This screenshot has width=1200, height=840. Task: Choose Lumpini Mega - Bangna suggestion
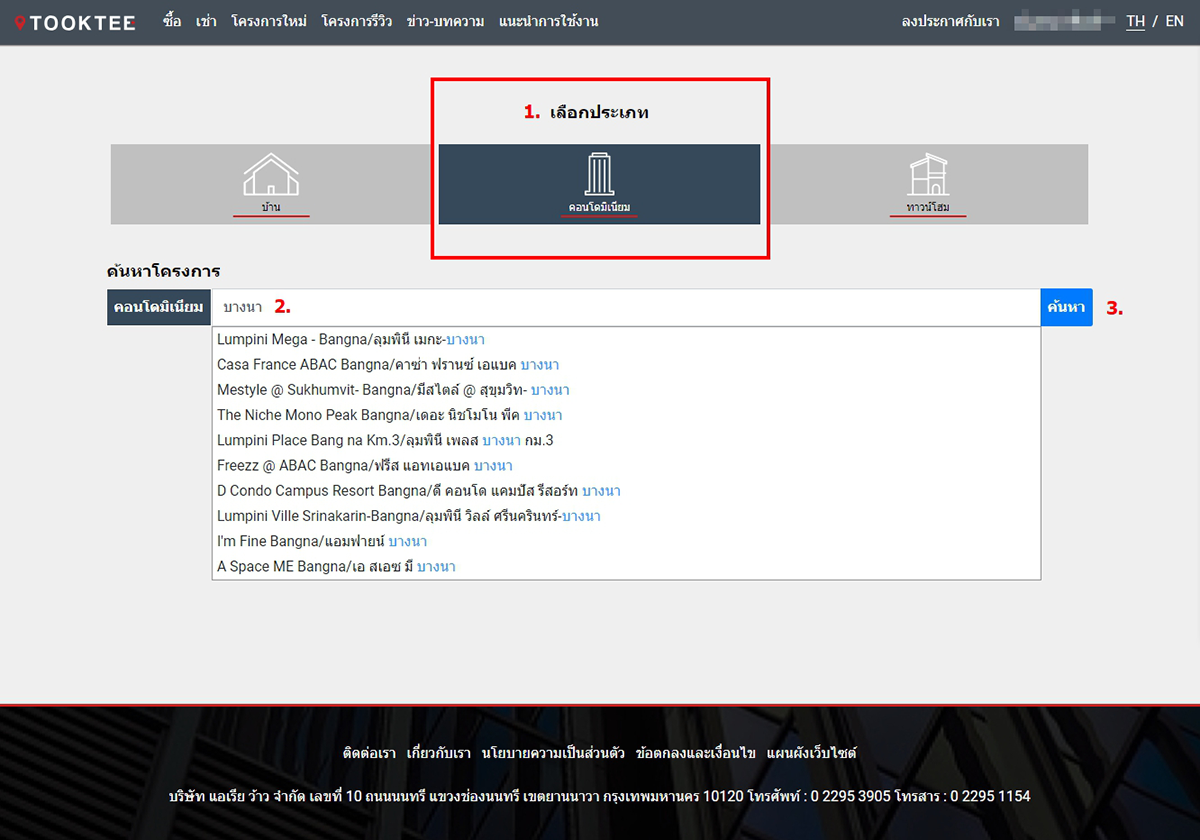coord(350,339)
